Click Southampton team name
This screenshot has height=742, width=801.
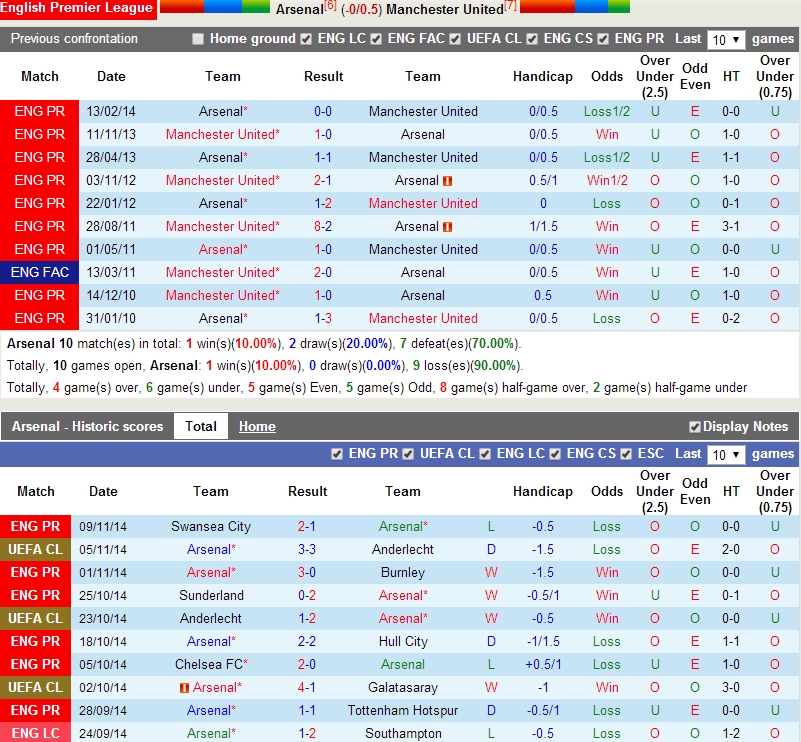tap(403, 733)
